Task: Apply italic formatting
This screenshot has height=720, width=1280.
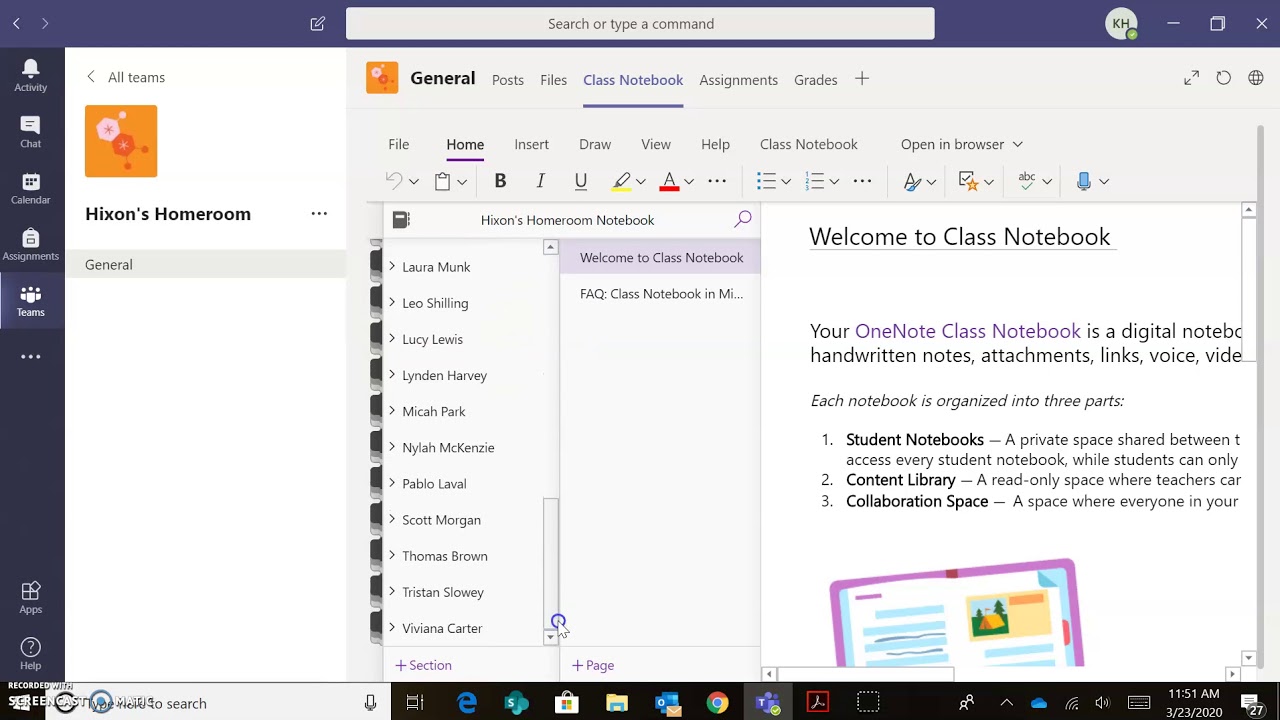Action: click(540, 181)
